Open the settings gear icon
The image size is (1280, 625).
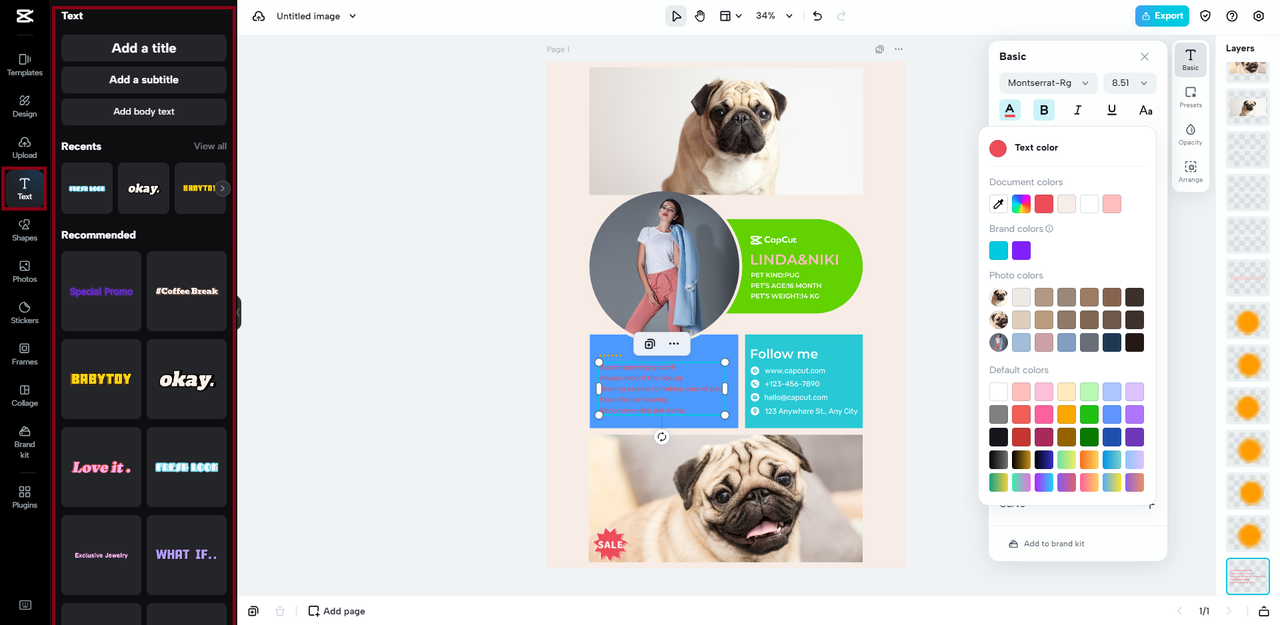tap(1258, 16)
